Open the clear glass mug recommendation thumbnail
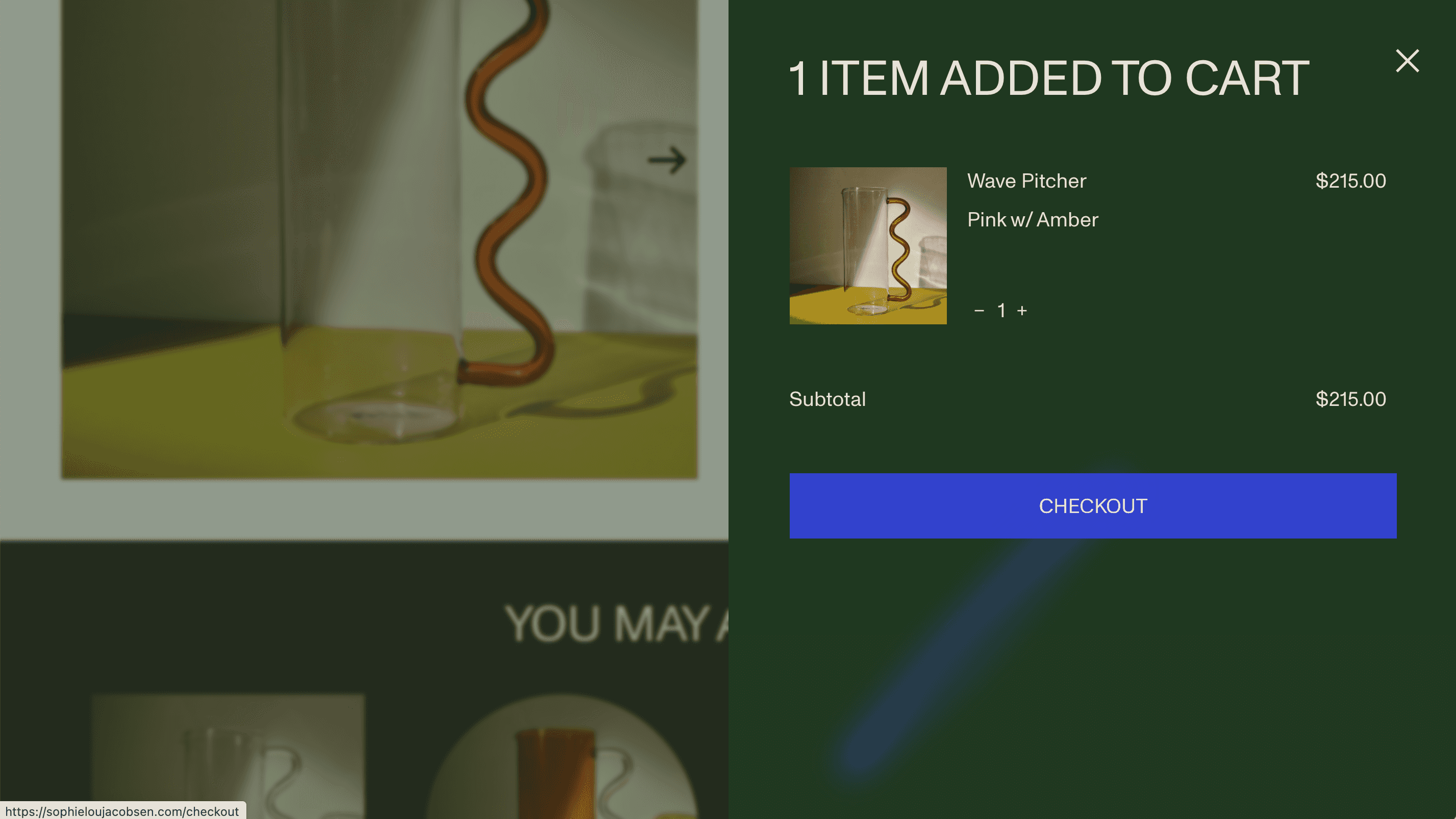Screen dimensions: 1456x819 (x=229, y=757)
